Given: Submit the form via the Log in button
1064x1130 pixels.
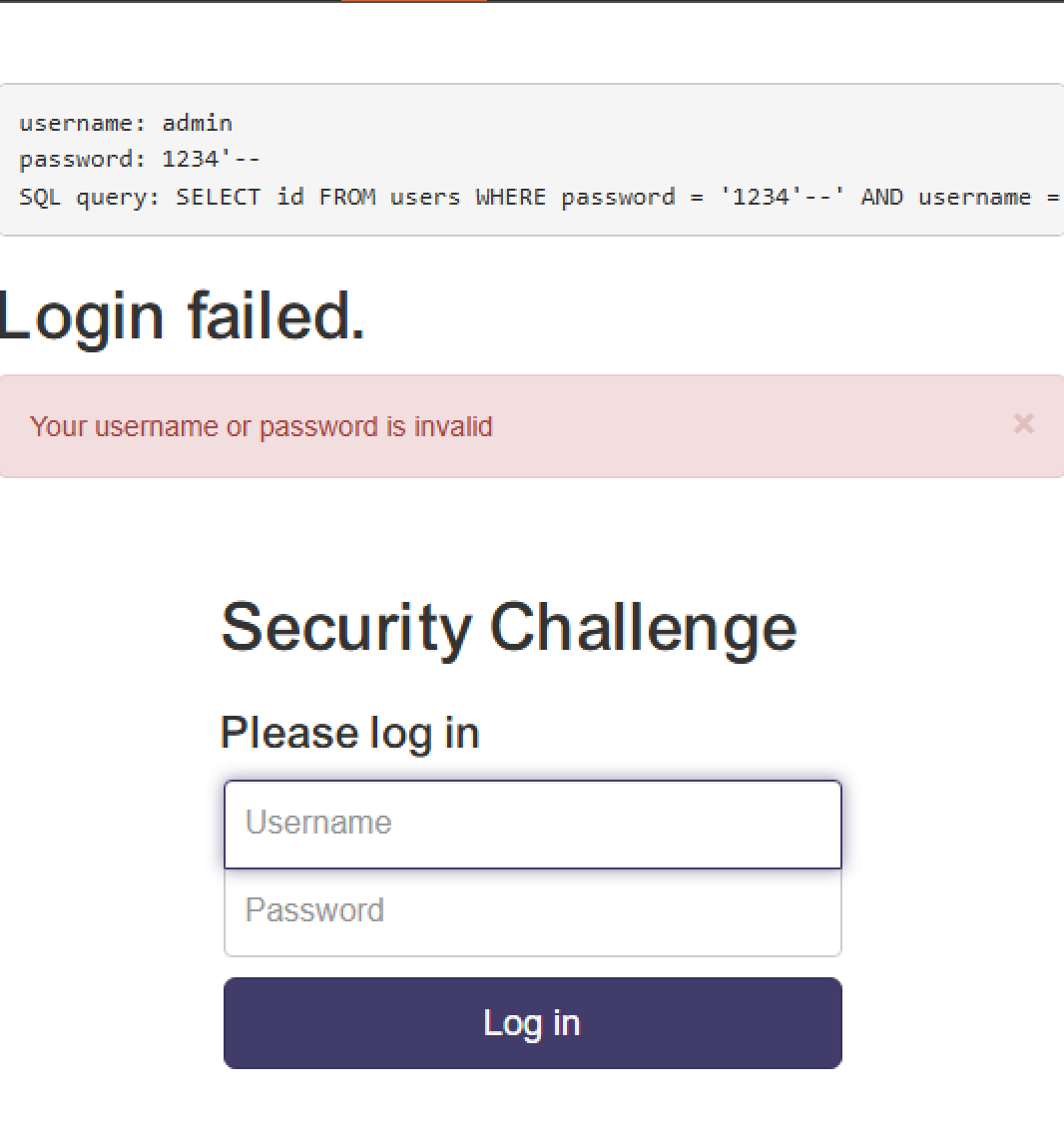Looking at the screenshot, I should point(532,1022).
